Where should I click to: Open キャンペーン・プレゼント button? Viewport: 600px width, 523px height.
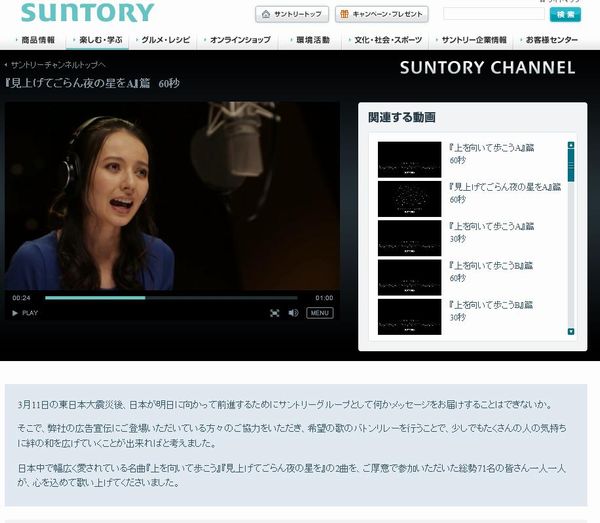pos(382,15)
